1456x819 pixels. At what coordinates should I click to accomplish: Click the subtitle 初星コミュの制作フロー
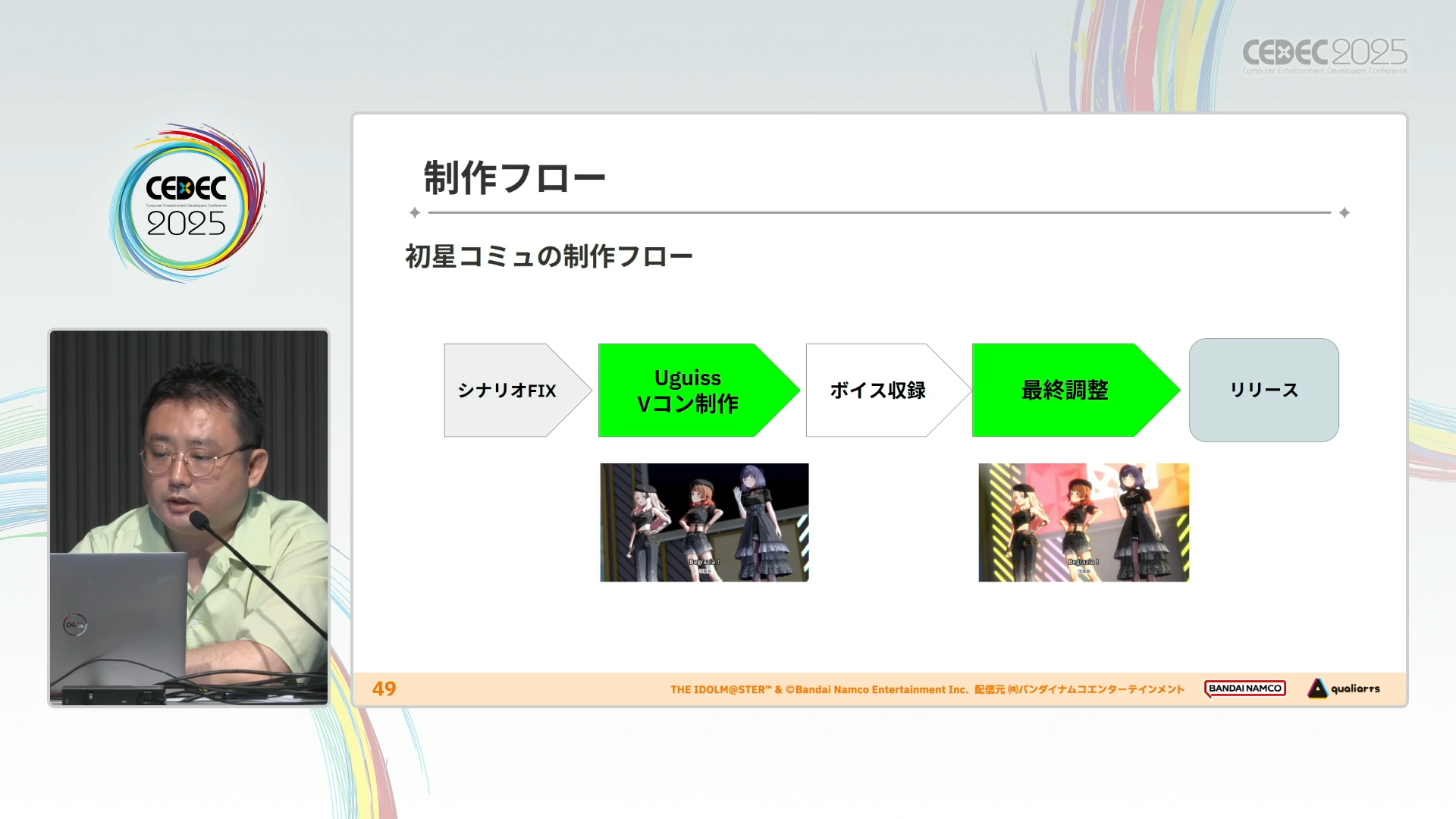(548, 256)
